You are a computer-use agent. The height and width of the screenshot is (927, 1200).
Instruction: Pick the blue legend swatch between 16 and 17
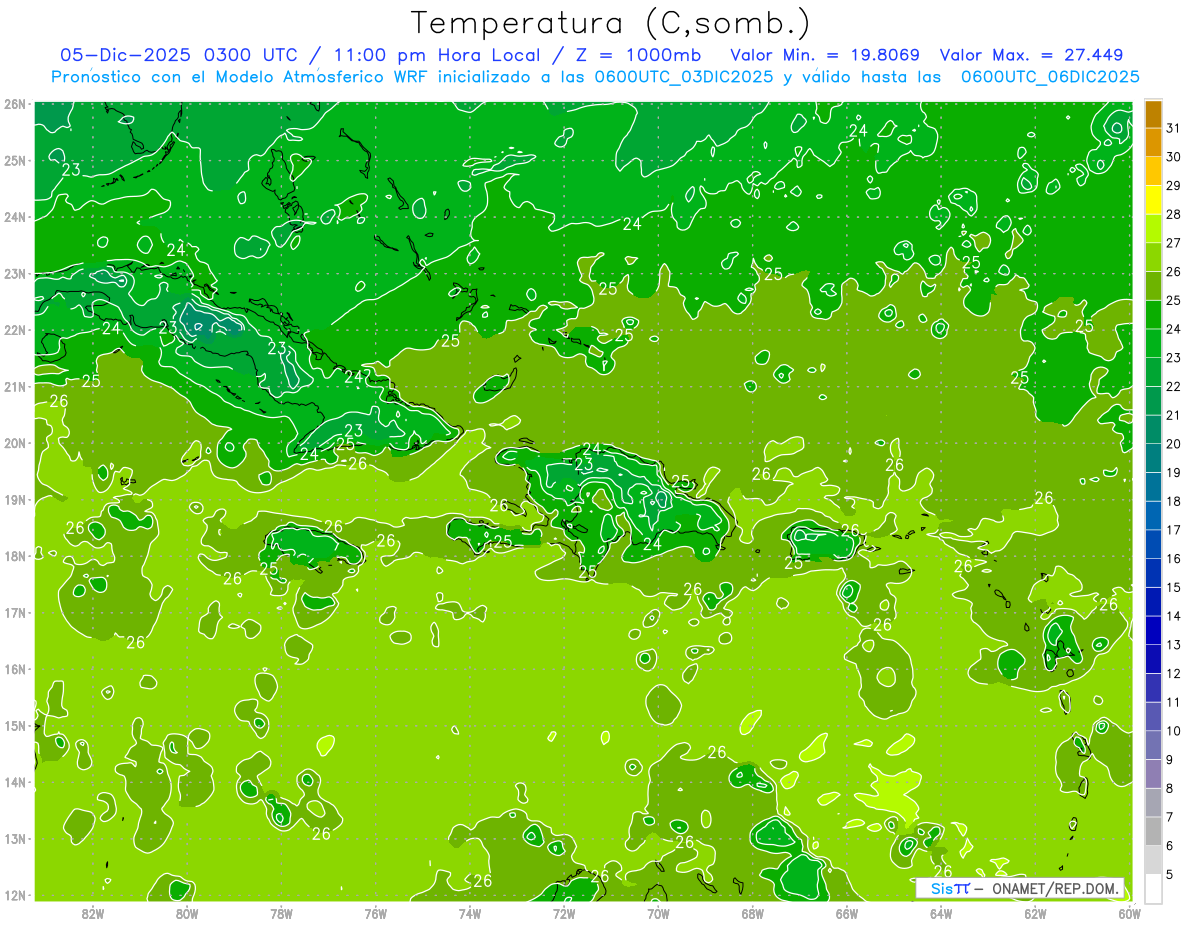(1153, 544)
